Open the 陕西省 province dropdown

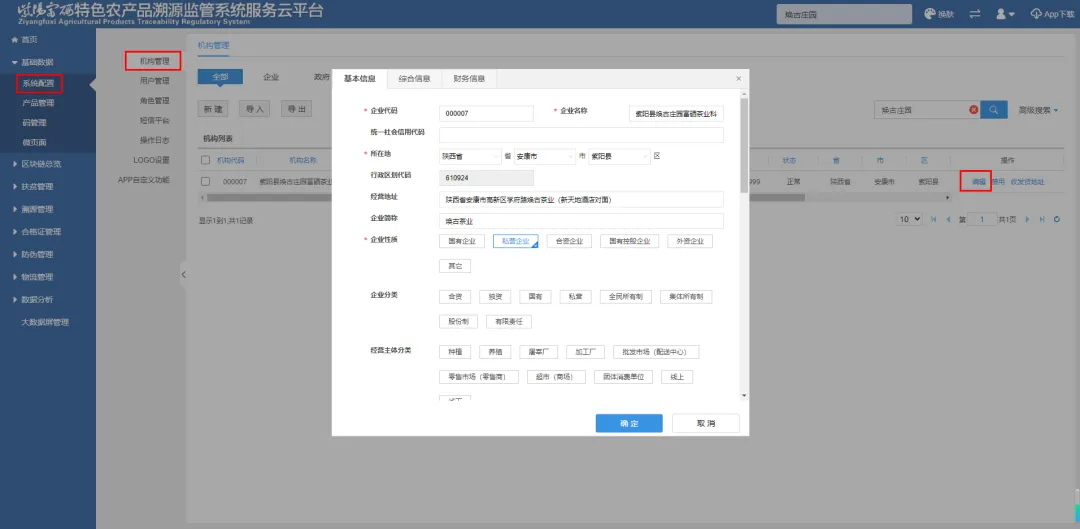470,156
